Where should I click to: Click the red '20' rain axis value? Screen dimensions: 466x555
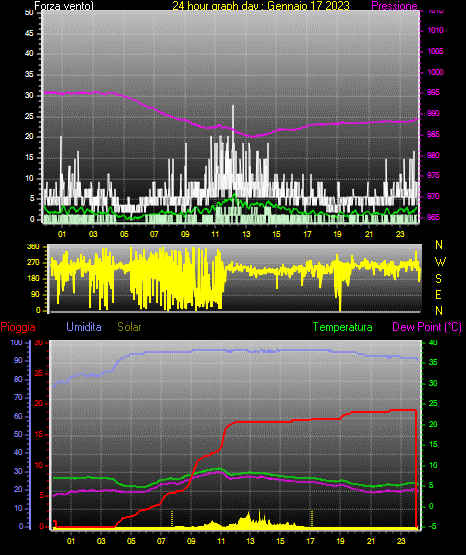click(x=39, y=404)
